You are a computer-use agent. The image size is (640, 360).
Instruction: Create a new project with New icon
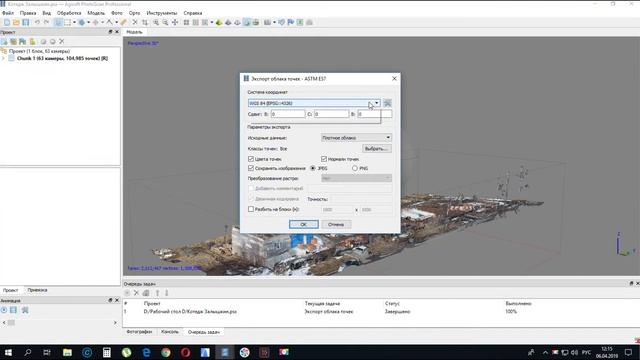point(7,22)
